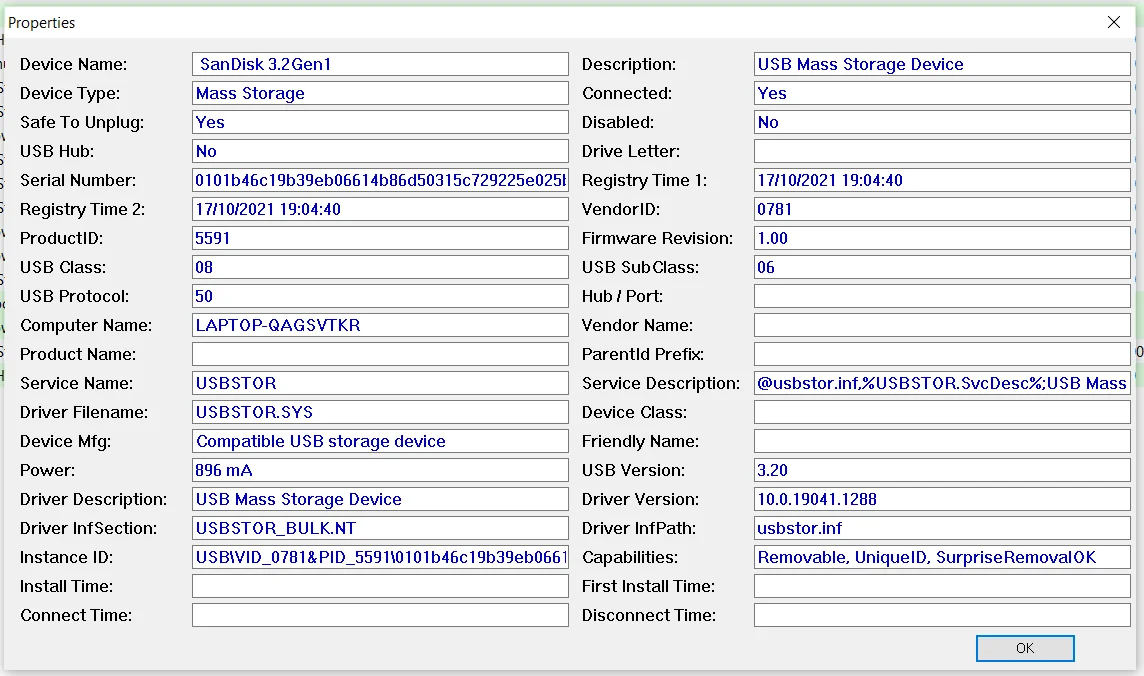The height and width of the screenshot is (676, 1144).
Task: Click the 'Driver Version:' label
Action: pos(640,500)
